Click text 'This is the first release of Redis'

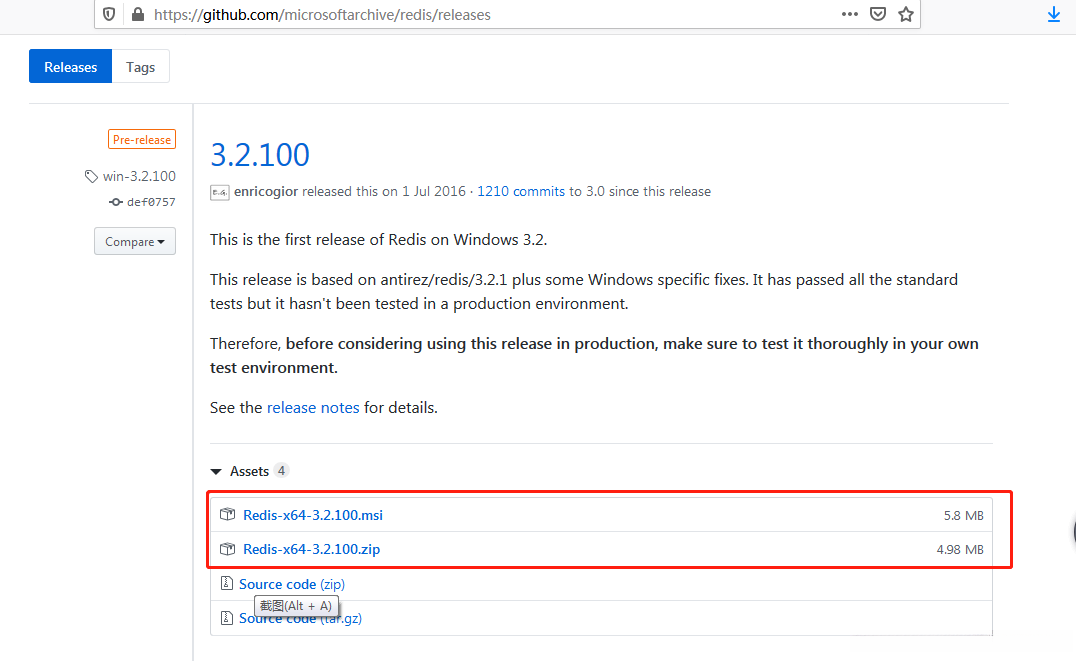click(318, 240)
